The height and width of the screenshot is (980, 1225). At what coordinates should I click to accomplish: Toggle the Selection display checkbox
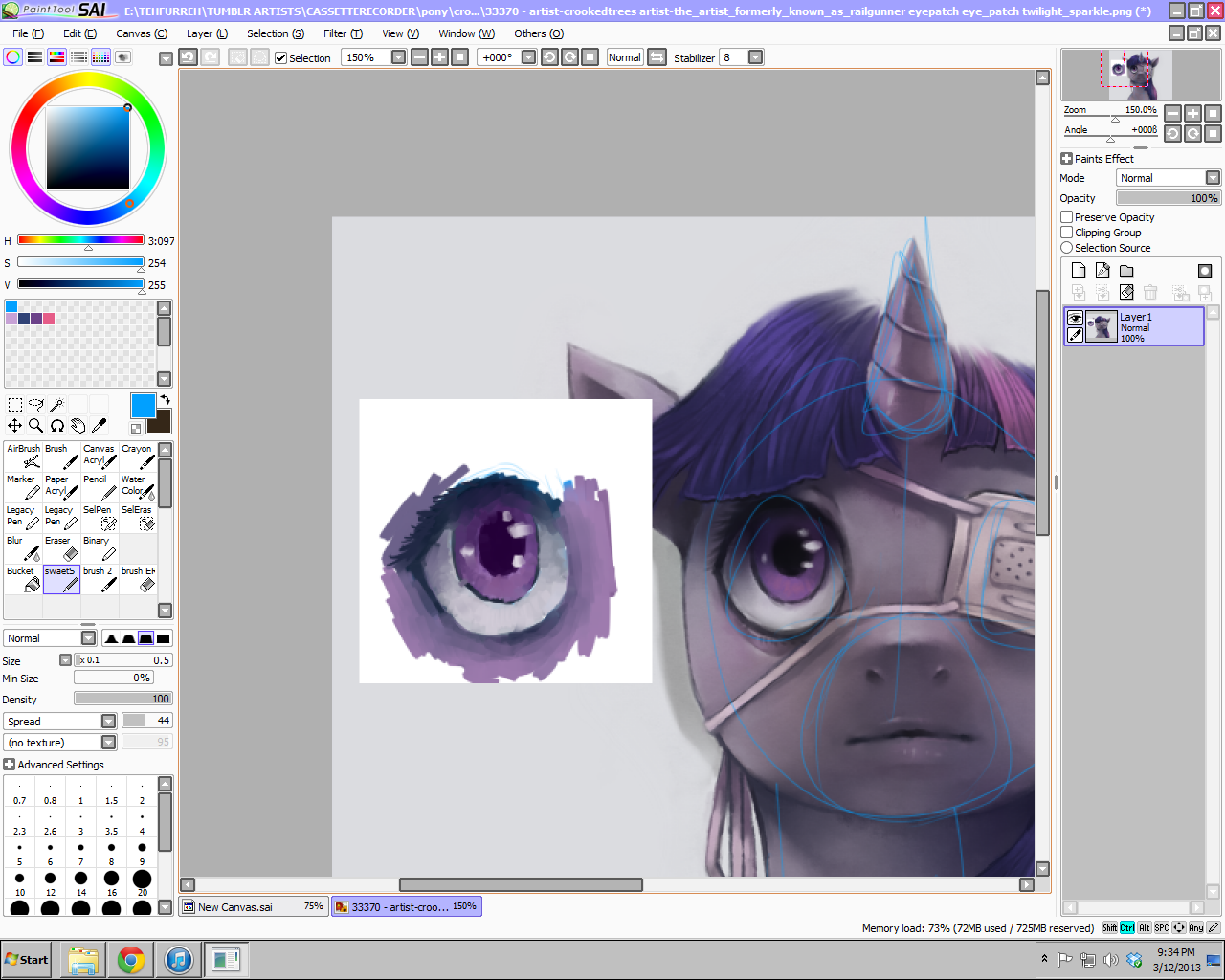tap(281, 58)
